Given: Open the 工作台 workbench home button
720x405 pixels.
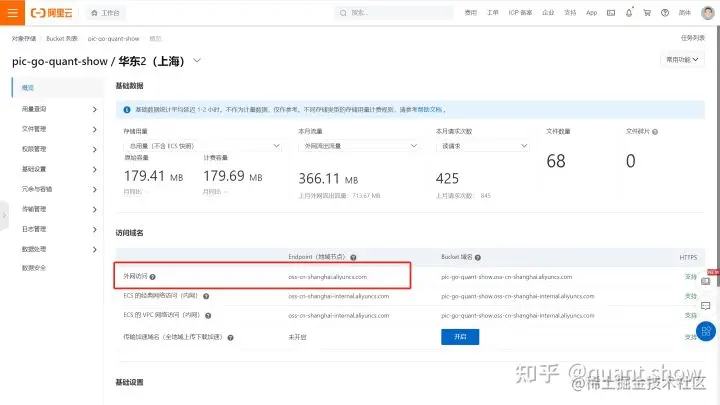Looking at the screenshot, I should point(106,13).
